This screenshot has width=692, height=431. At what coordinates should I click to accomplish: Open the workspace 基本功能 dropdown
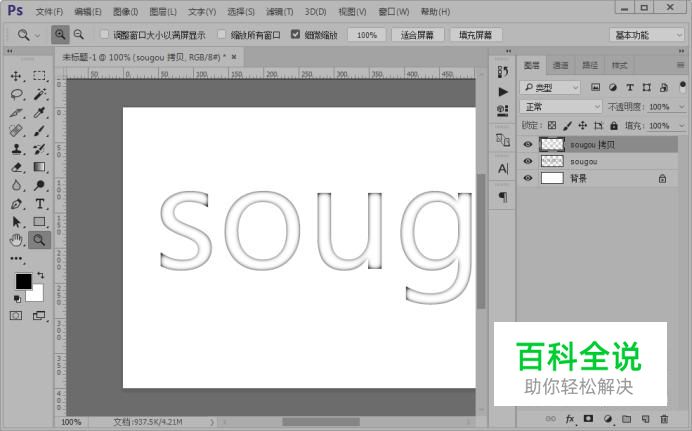(647, 35)
